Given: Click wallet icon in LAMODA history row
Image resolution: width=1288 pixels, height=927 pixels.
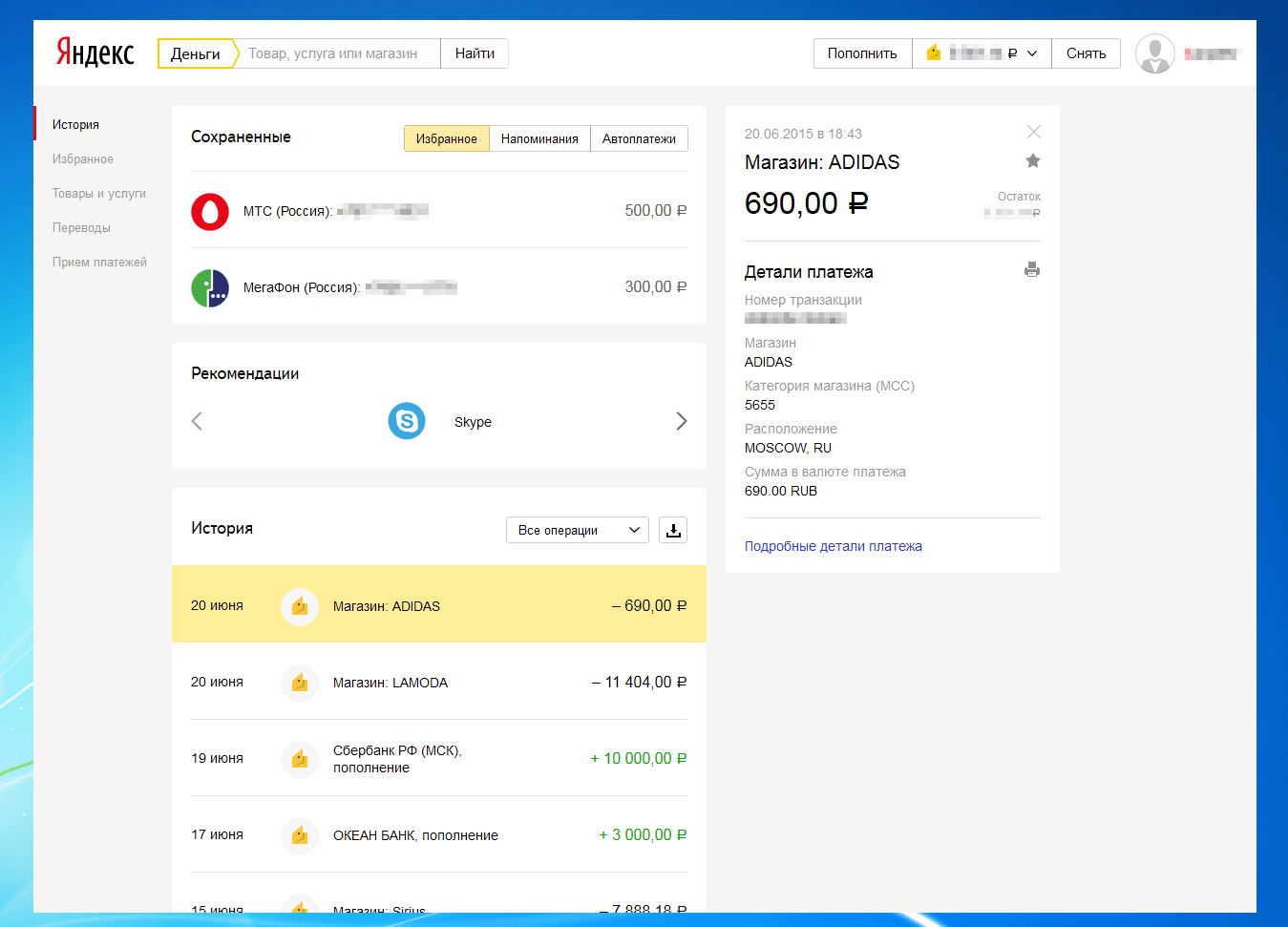Looking at the screenshot, I should (300, 683).
